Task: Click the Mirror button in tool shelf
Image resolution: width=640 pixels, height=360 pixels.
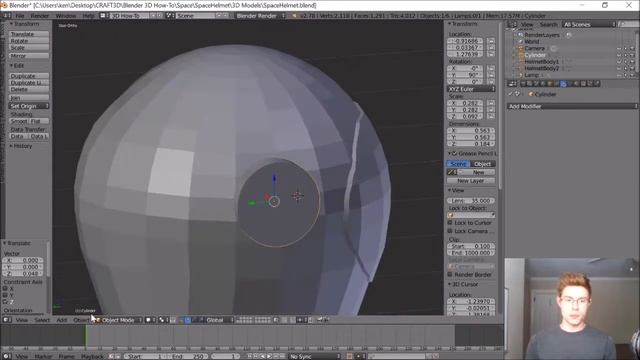Action: [29, 56]
